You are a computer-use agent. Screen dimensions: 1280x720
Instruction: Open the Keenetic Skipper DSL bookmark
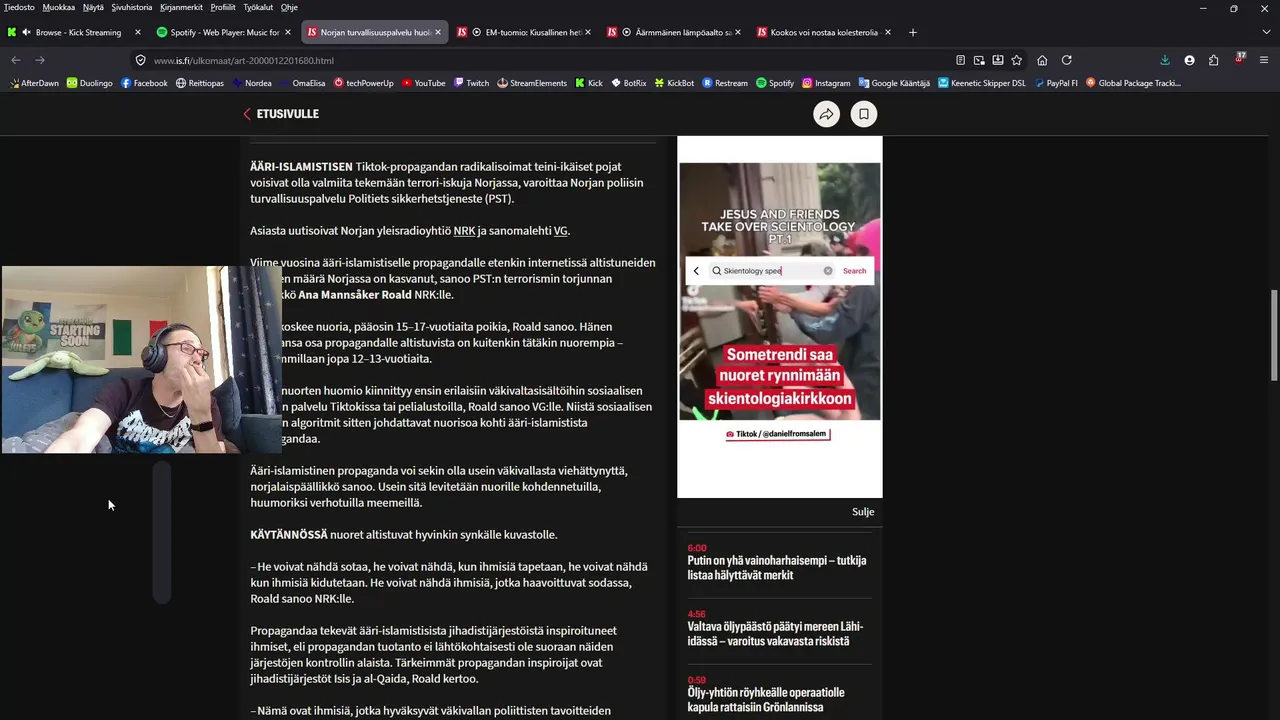(x=982, y=83)
